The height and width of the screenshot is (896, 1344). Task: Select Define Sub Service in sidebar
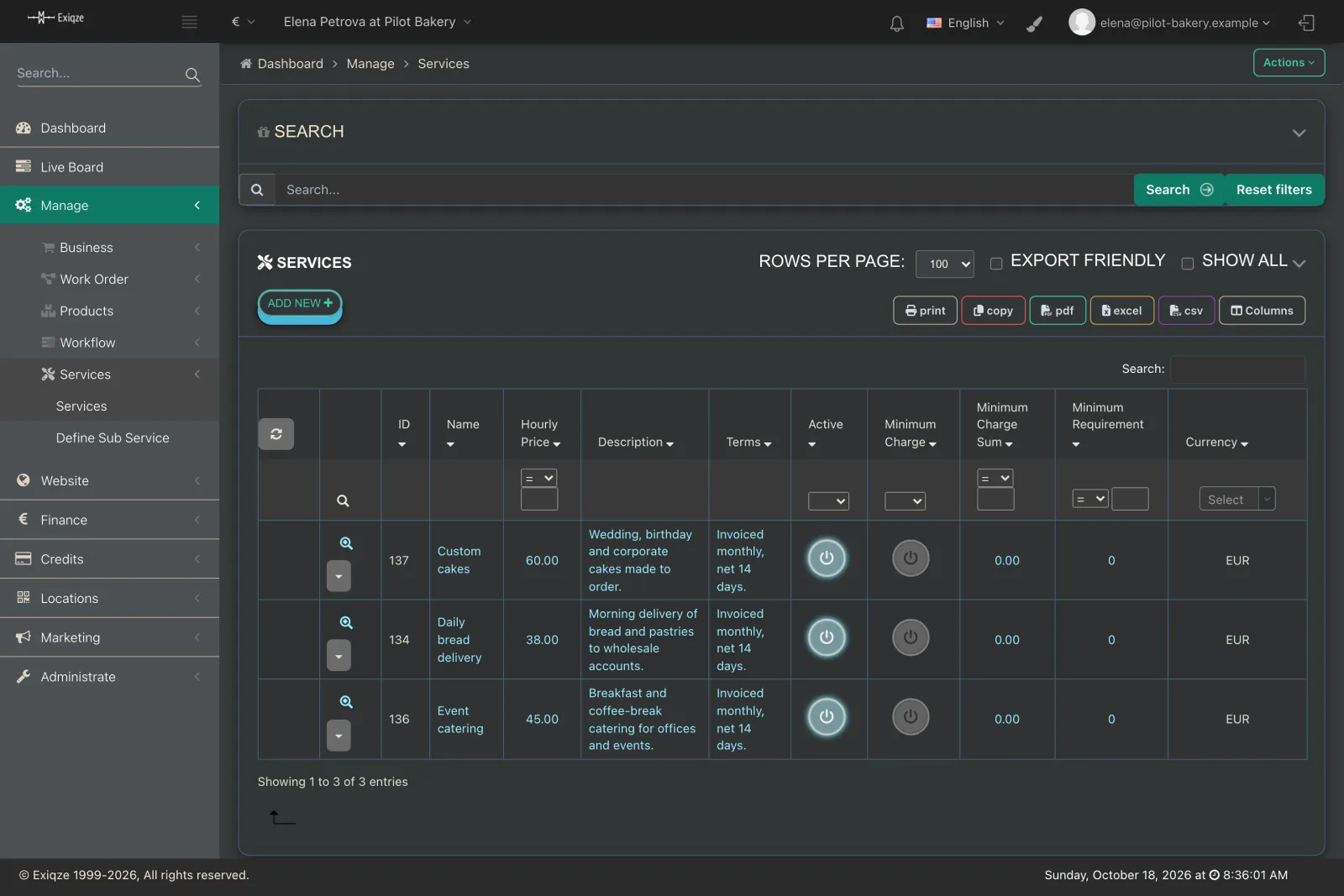(x=113, y=438)
